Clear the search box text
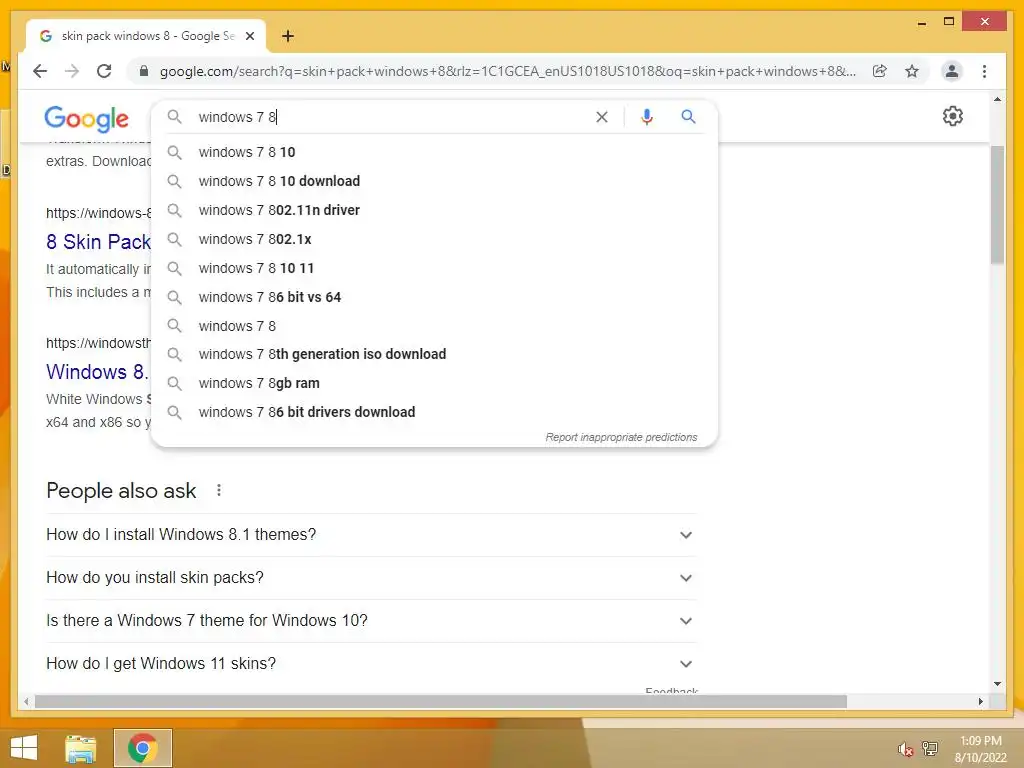Screen dimensions: 1024x768 pos(601,117)
